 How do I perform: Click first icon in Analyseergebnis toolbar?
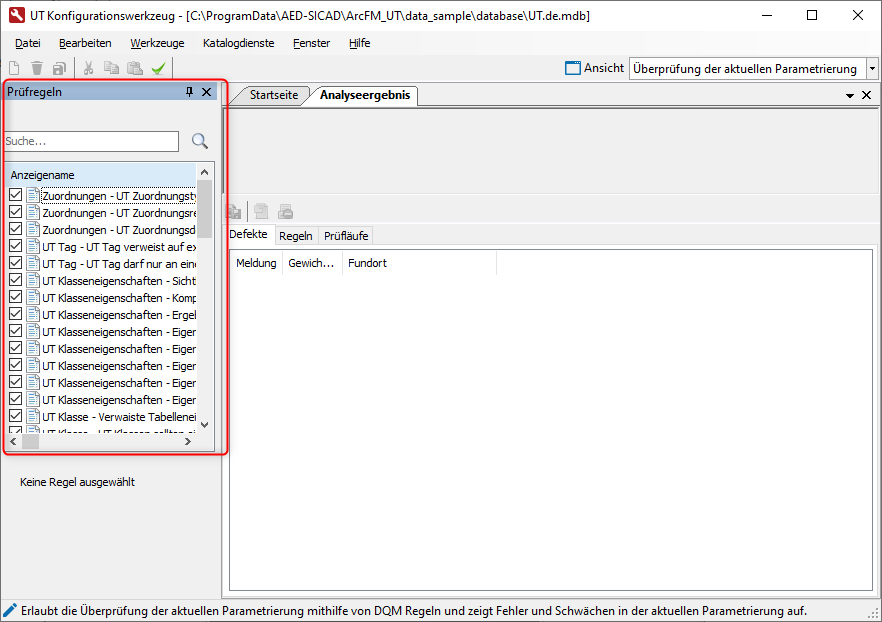(234, 212)
